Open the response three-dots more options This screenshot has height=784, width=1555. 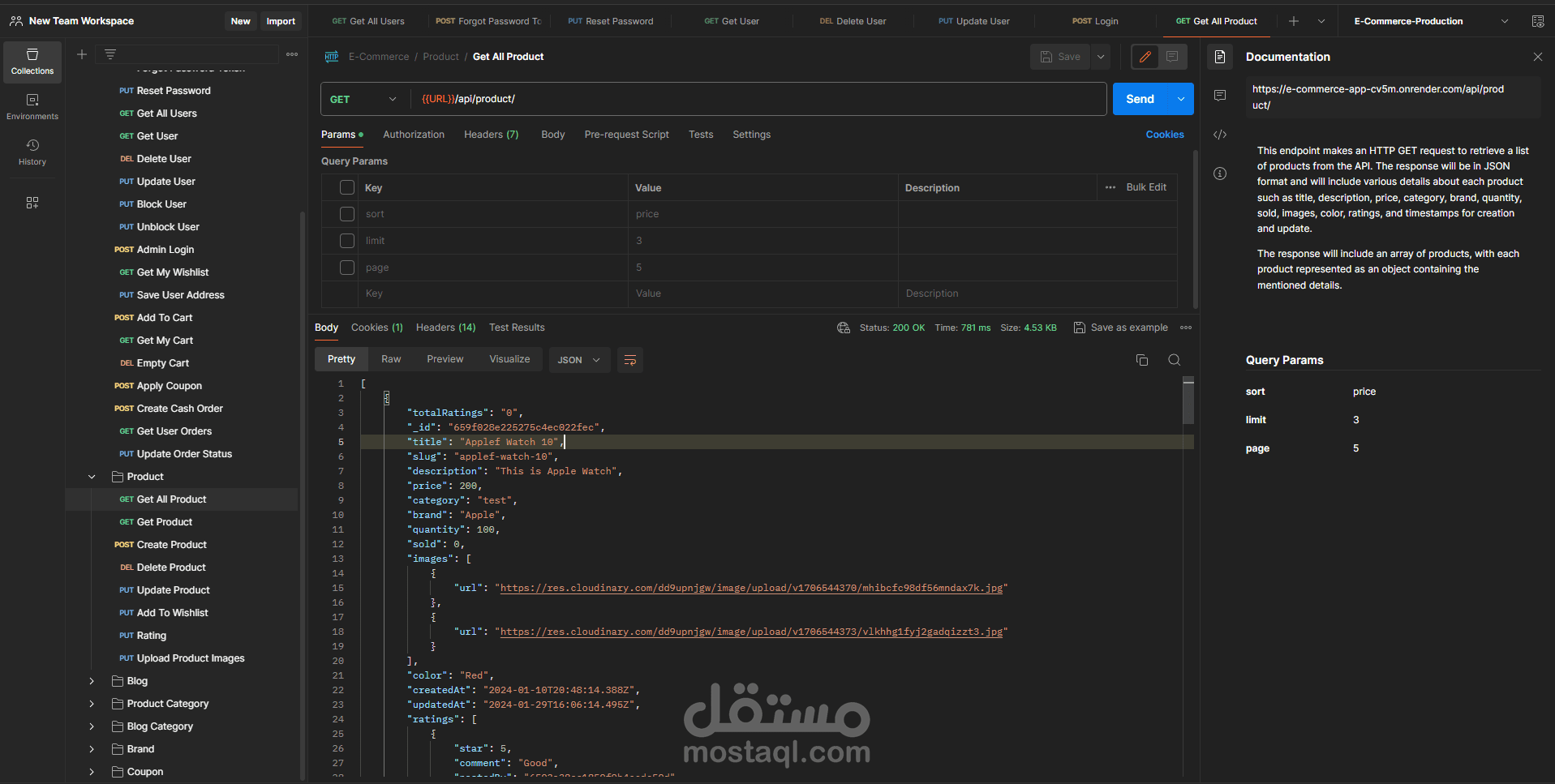[x=1186, y=328]
